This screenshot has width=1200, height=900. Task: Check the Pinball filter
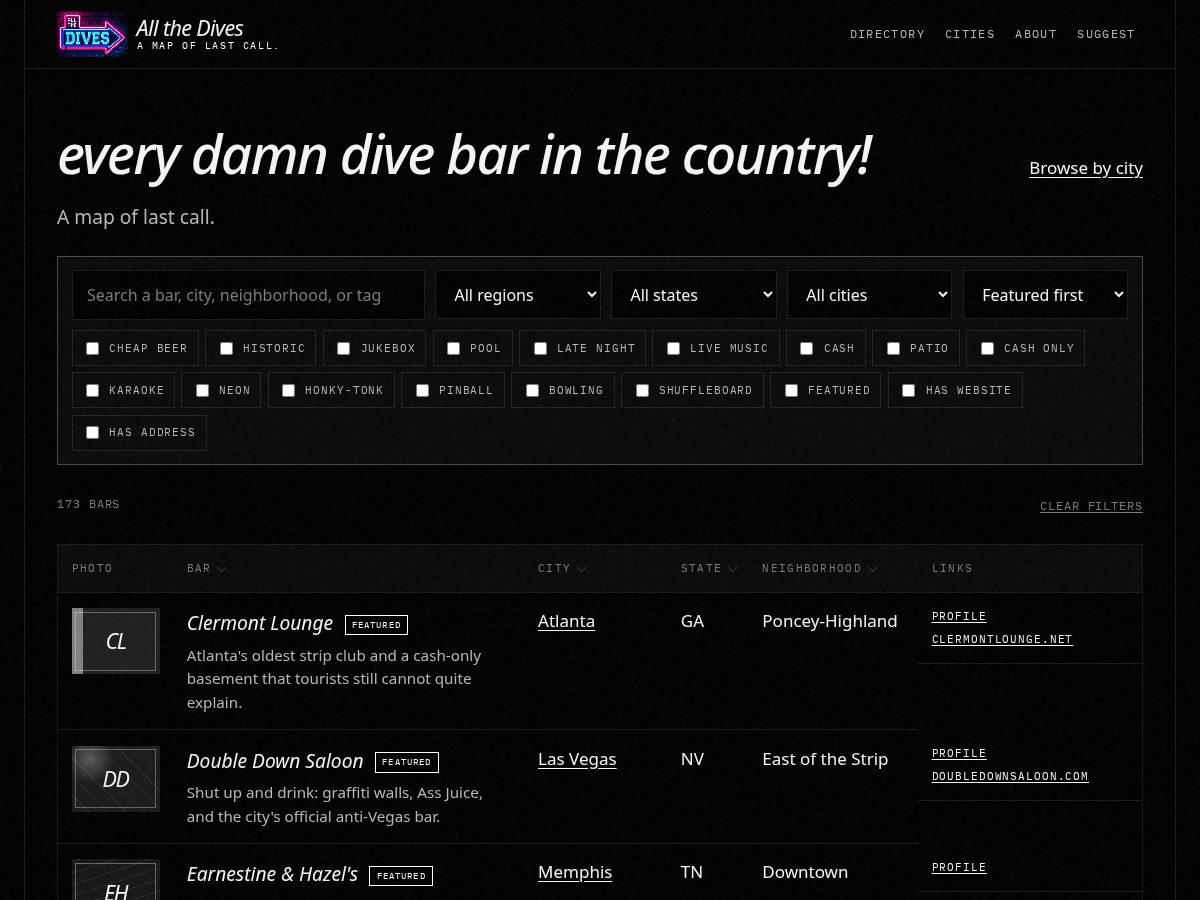coord(422,390)
